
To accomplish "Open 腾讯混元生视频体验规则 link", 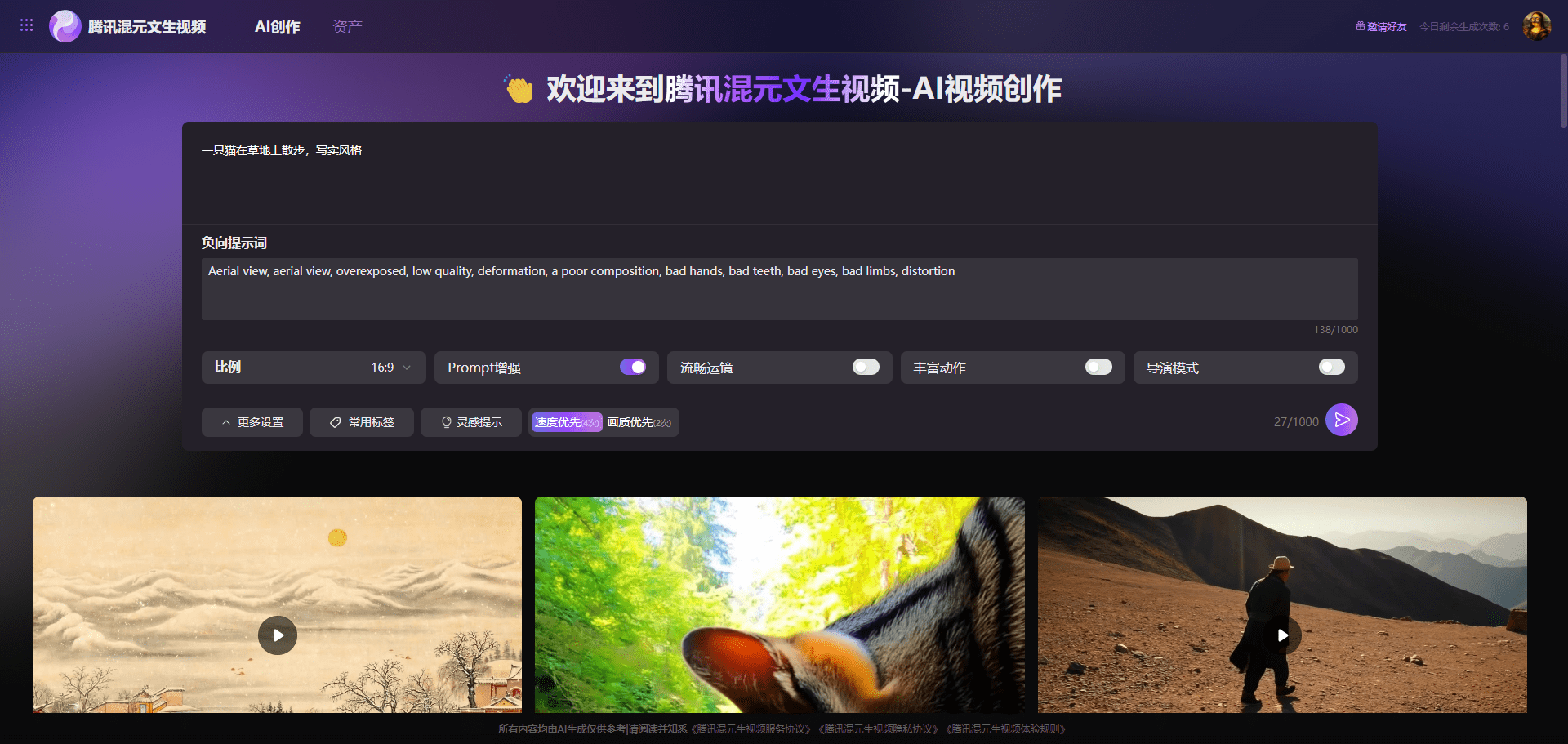I will 1005,729.
